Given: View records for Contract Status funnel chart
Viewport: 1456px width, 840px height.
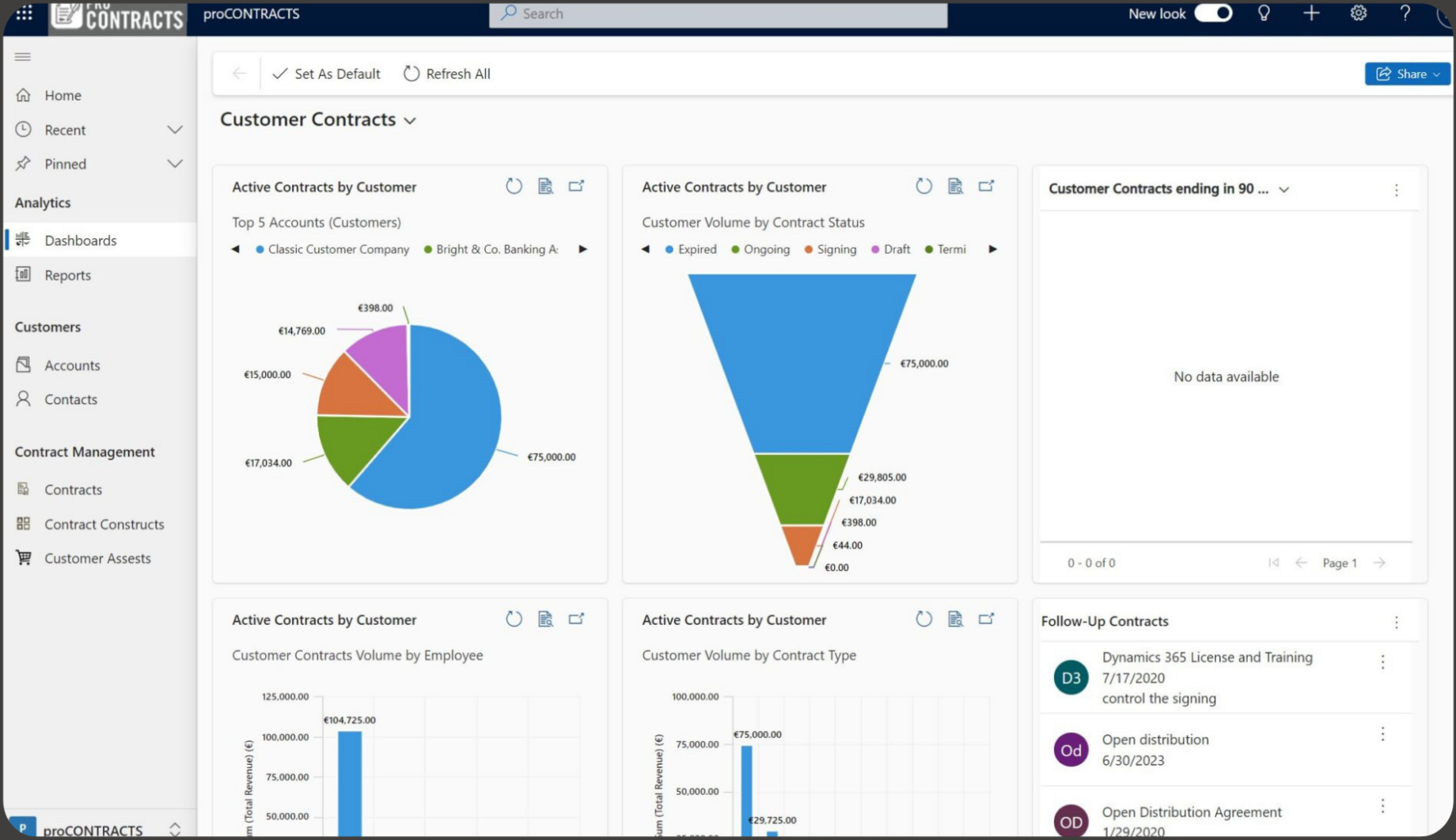Looking at the screenshot, I should point(955,187).
